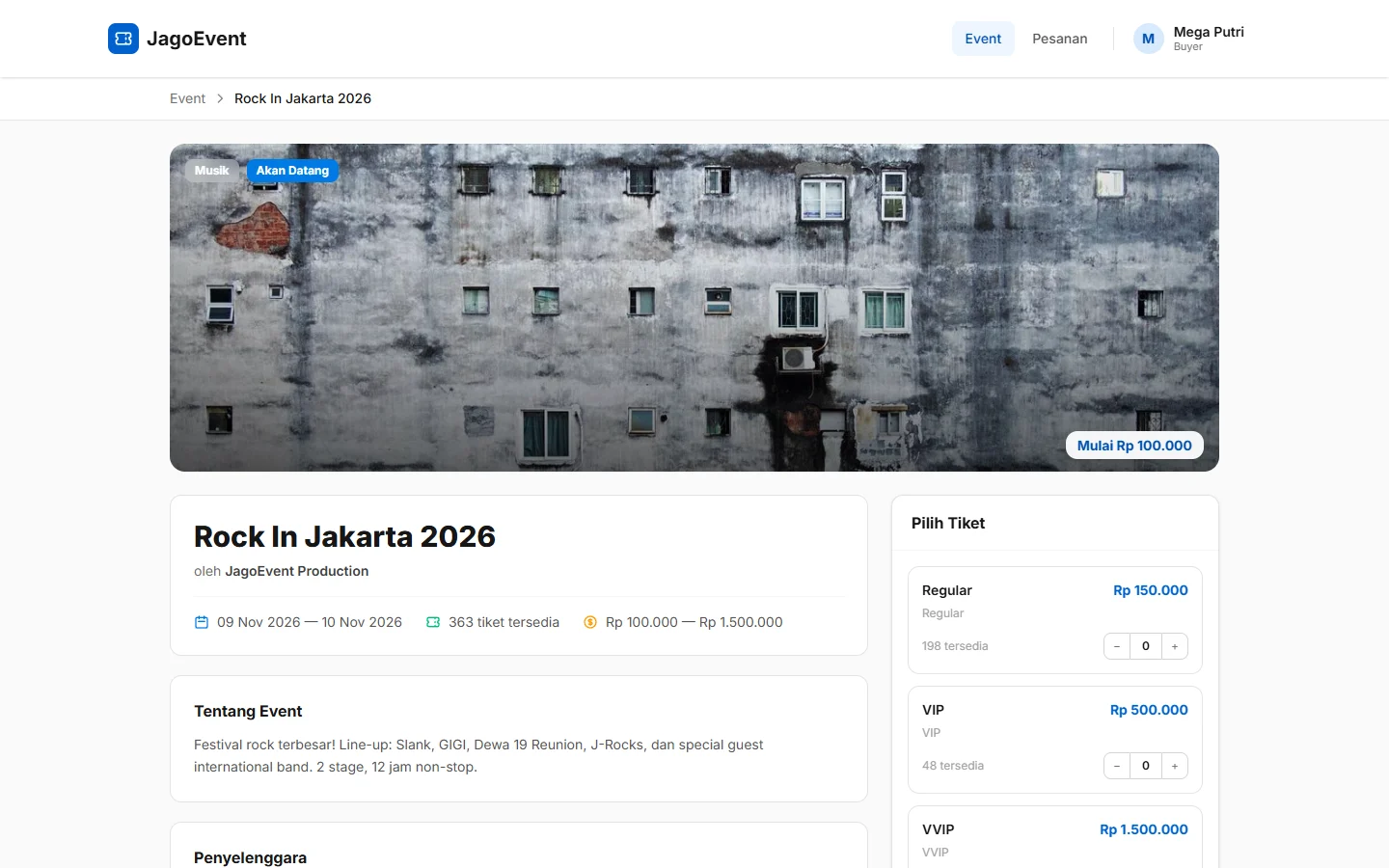Click the breadcrumb chevron separator icon
The image size is (1389, 868).
click(220, 98)
